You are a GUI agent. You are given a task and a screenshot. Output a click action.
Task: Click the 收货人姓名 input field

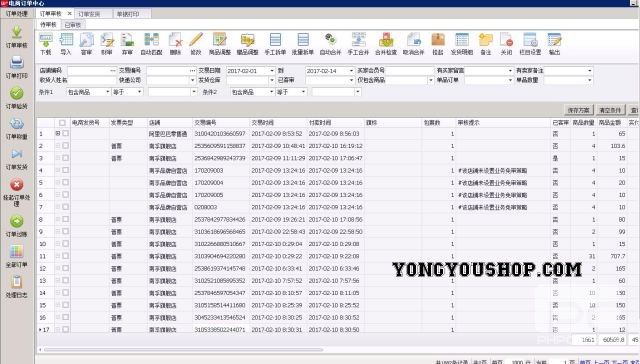(93, 80)
